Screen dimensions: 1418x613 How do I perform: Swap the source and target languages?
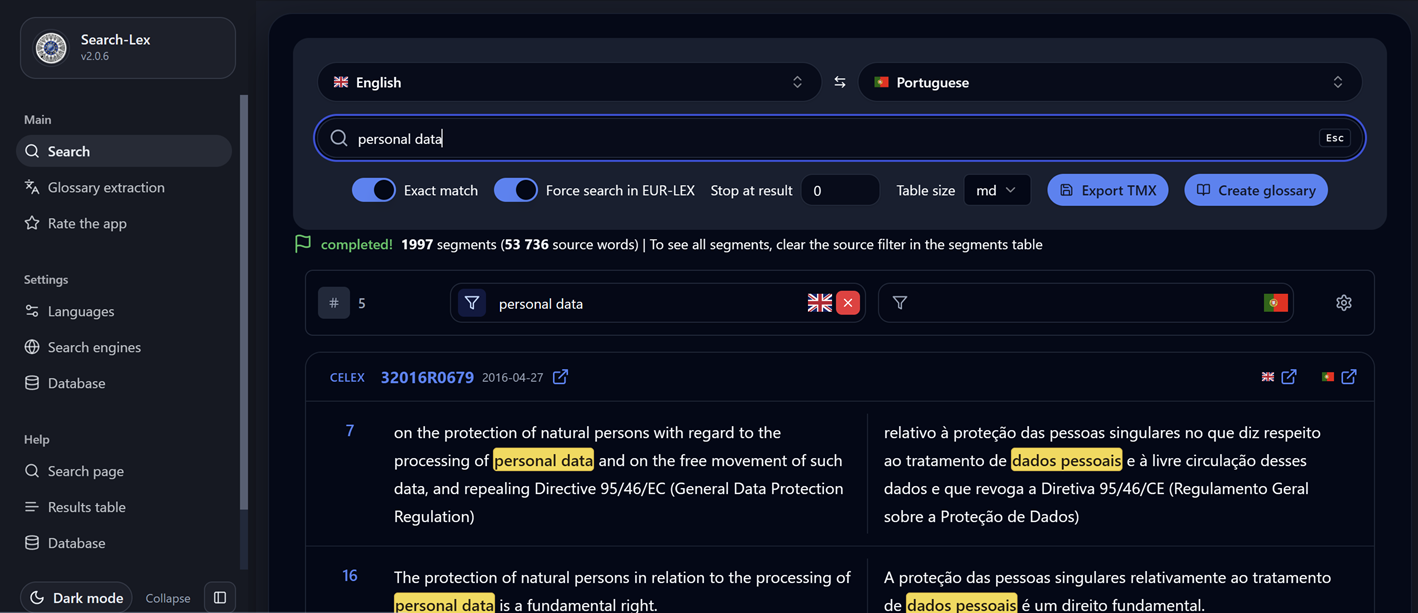840,82
